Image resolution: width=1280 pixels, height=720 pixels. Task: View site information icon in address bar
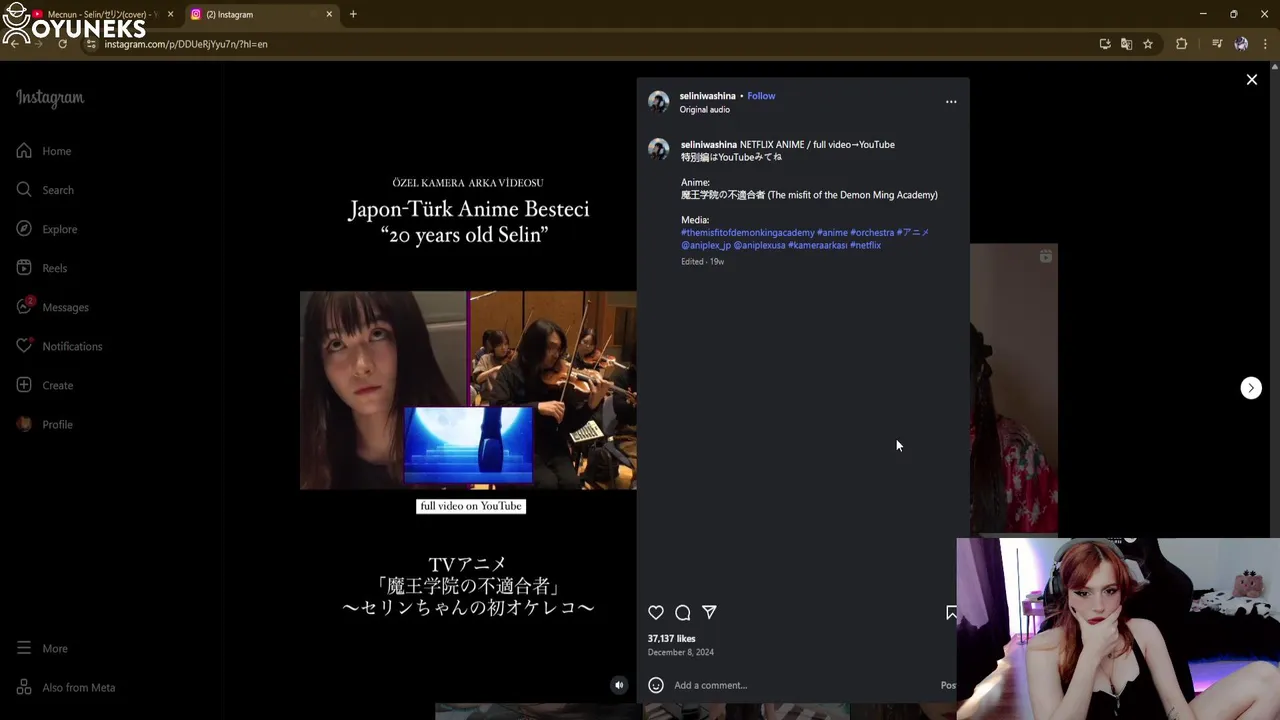click(91, 44)
